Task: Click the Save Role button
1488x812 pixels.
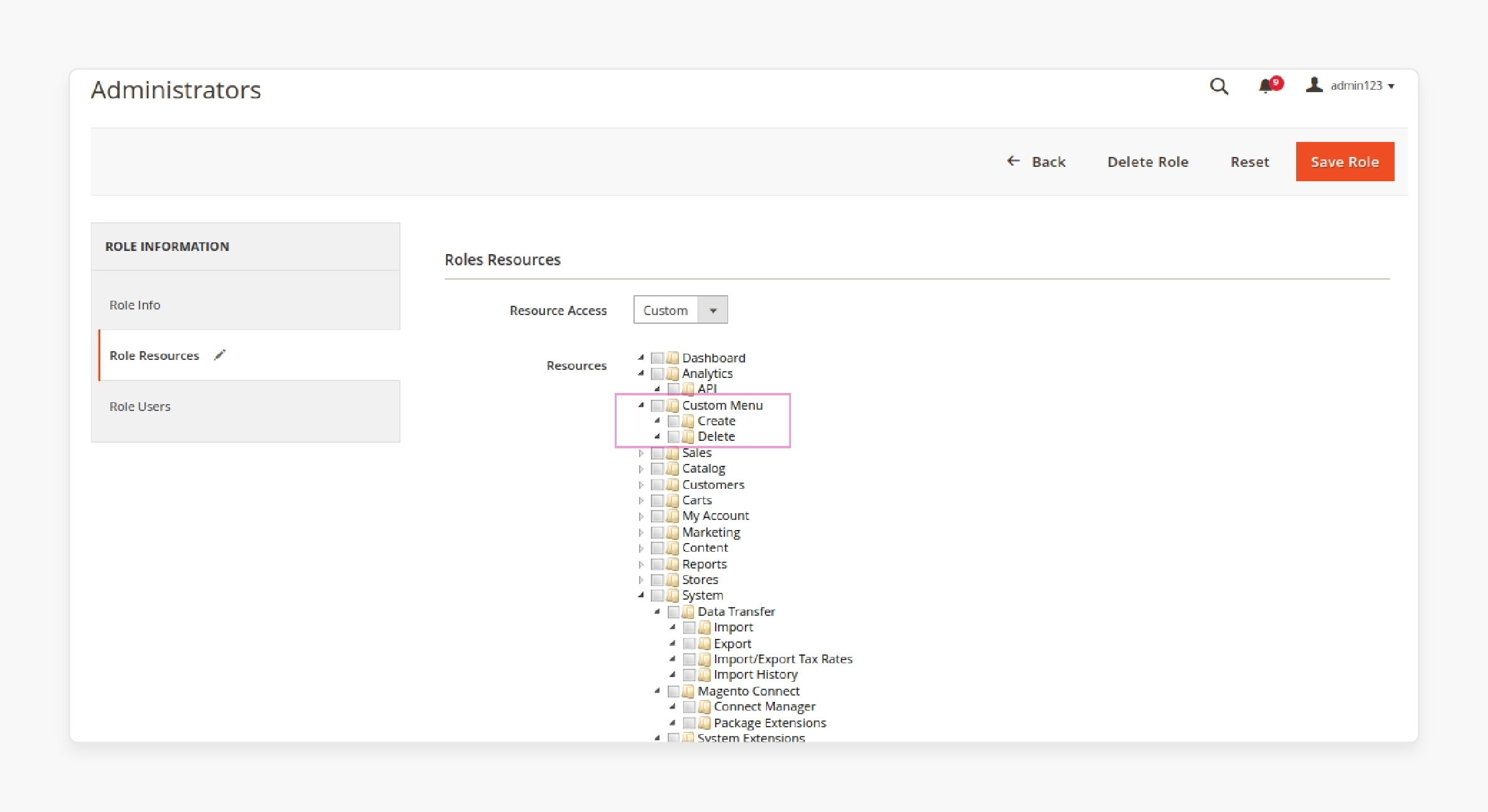Action: [x=1345, y=161]
